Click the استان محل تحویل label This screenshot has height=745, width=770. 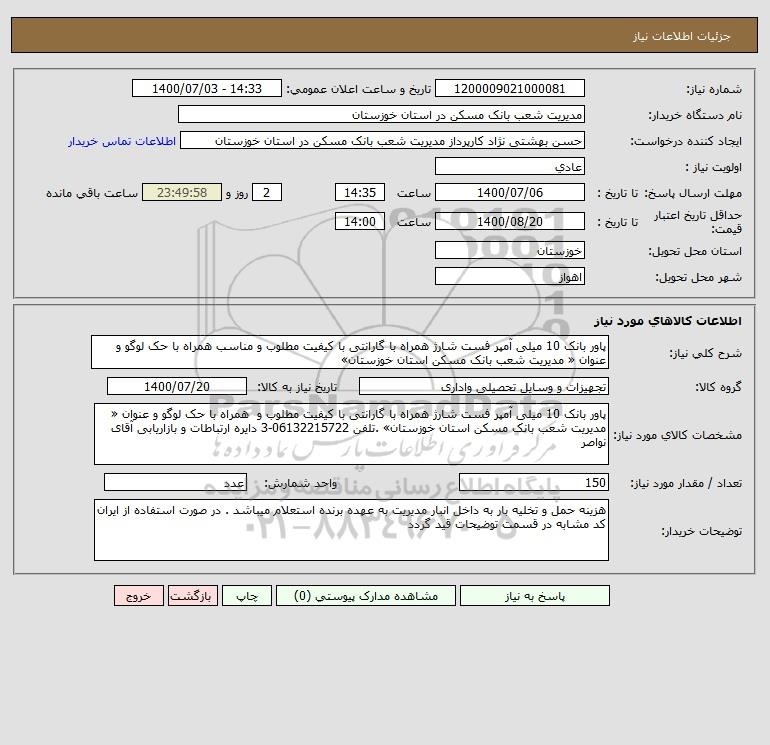(x=695, y=251)
